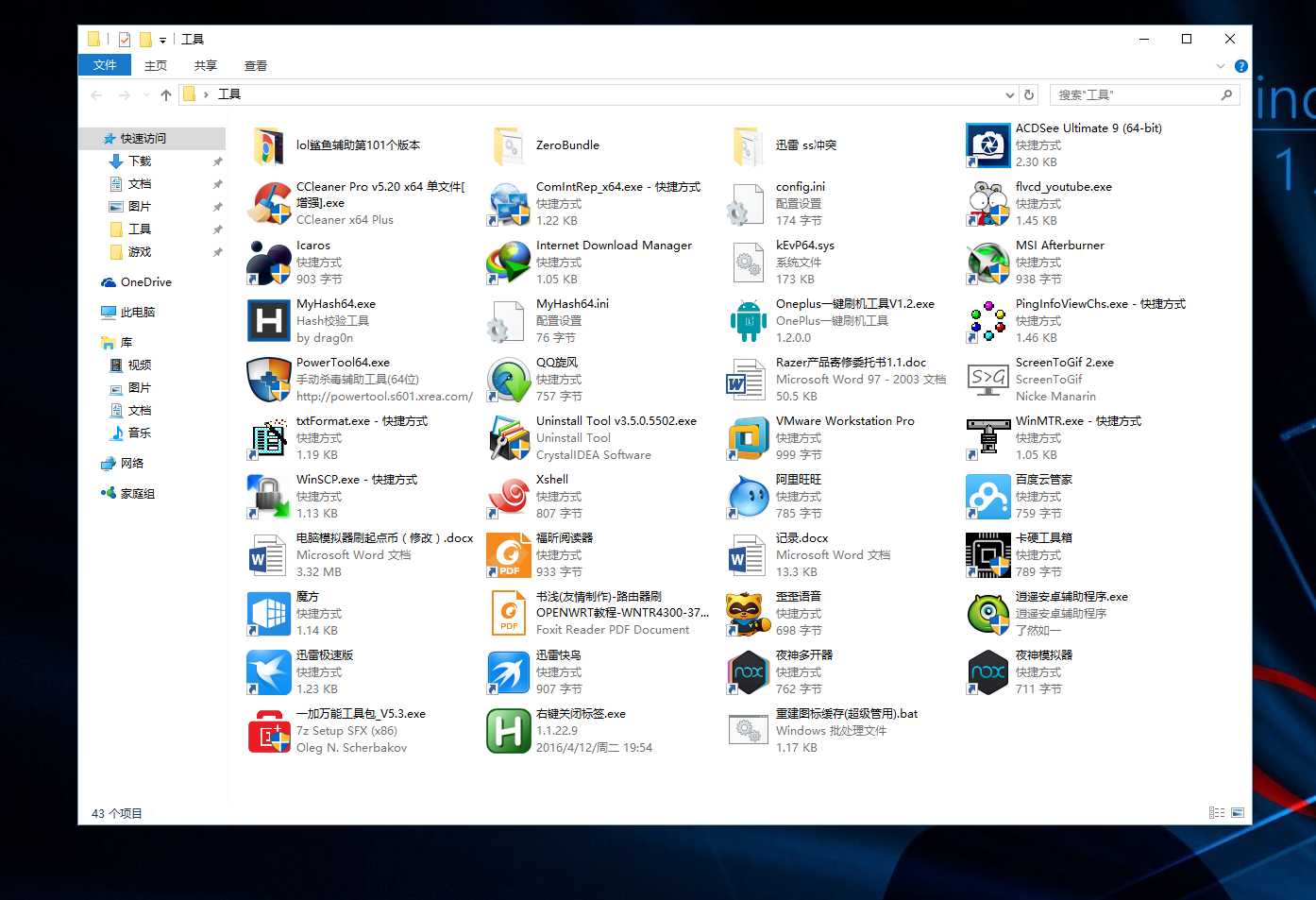The image size is (1316, 900).
Task: Open Explorer help question mark
Action: click(1241, 66)
